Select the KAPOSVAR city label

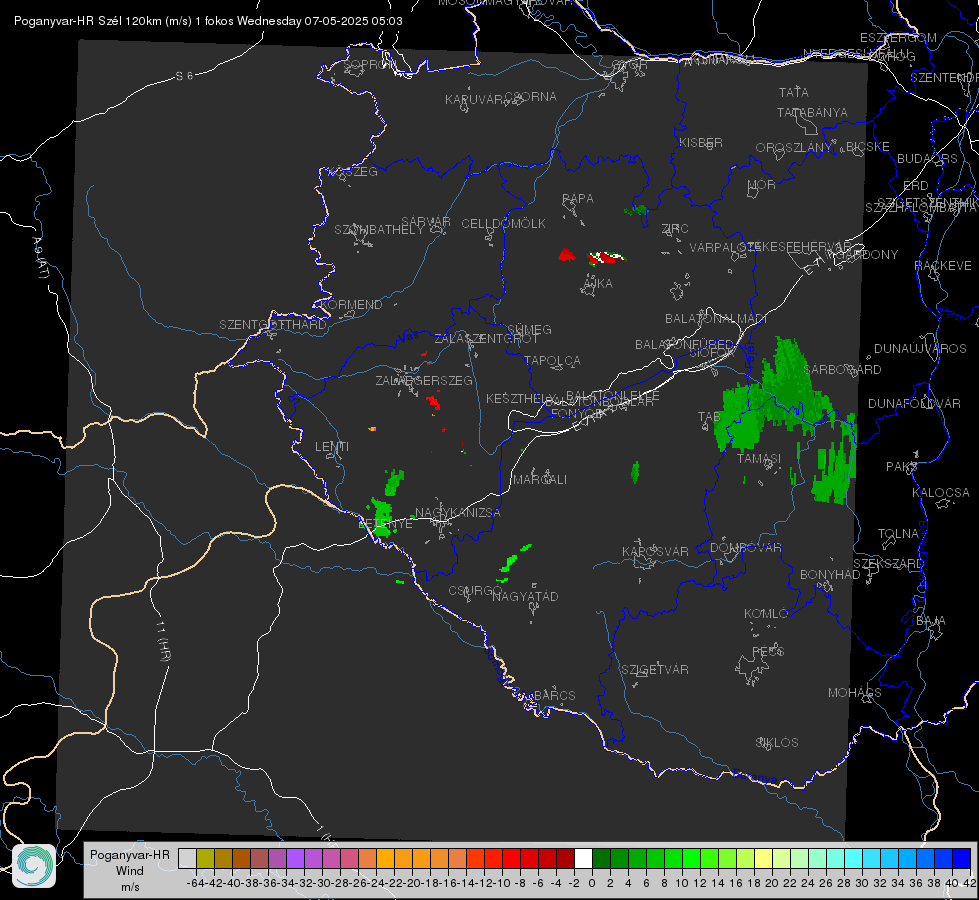tap(655, 551)
